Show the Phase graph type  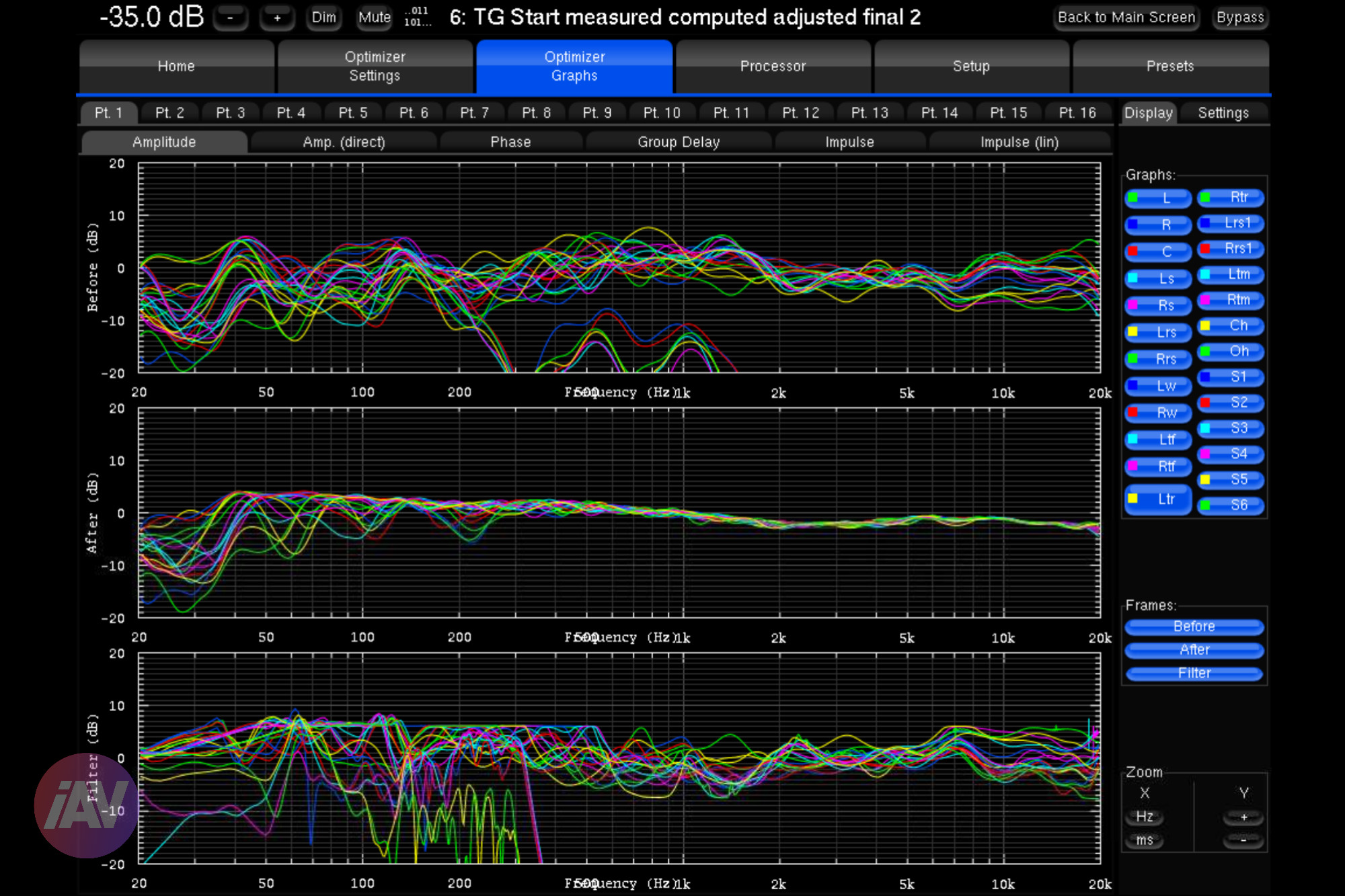coord(510,142)
